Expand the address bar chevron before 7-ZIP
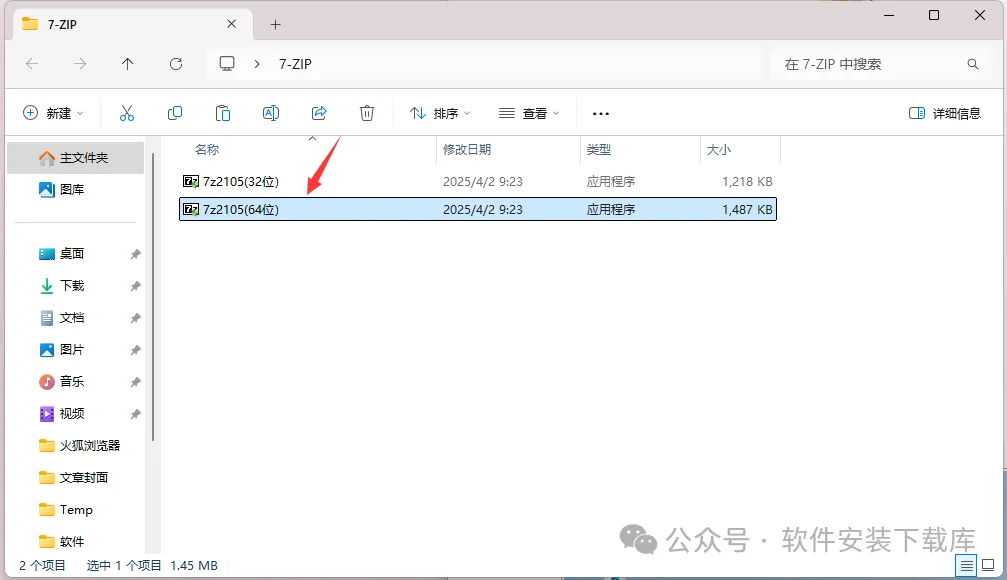This screenshot has height=580, width=1007. coord(257,64)
